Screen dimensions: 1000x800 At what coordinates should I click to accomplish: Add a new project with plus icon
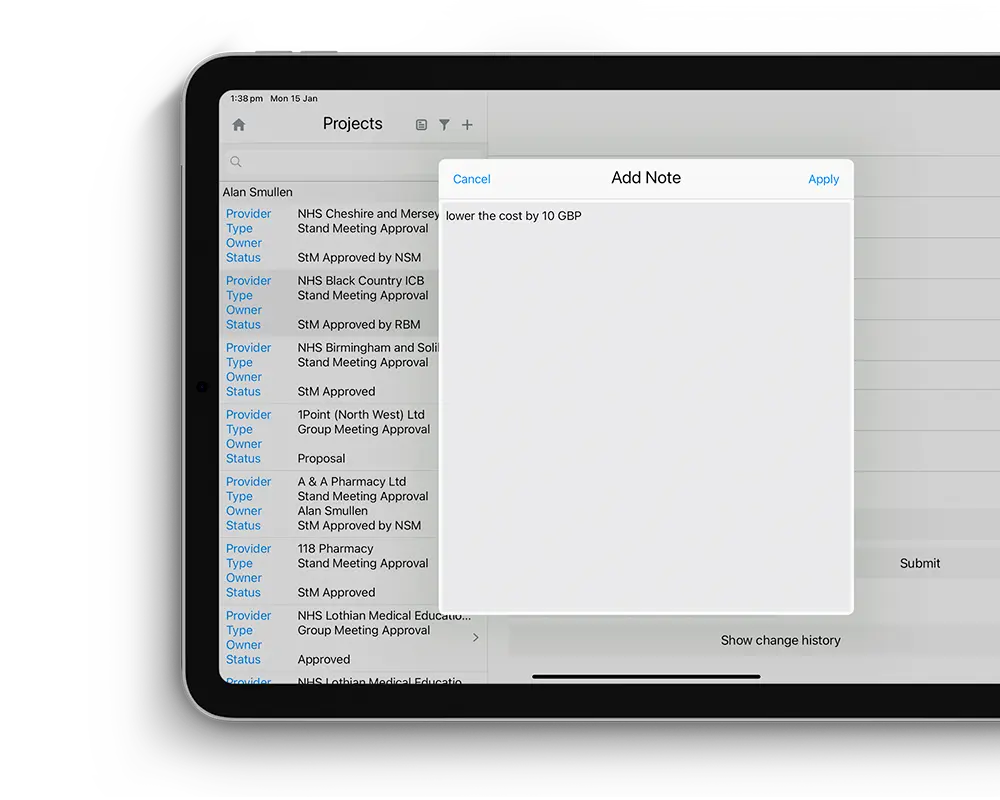click(x=467, y=124)
